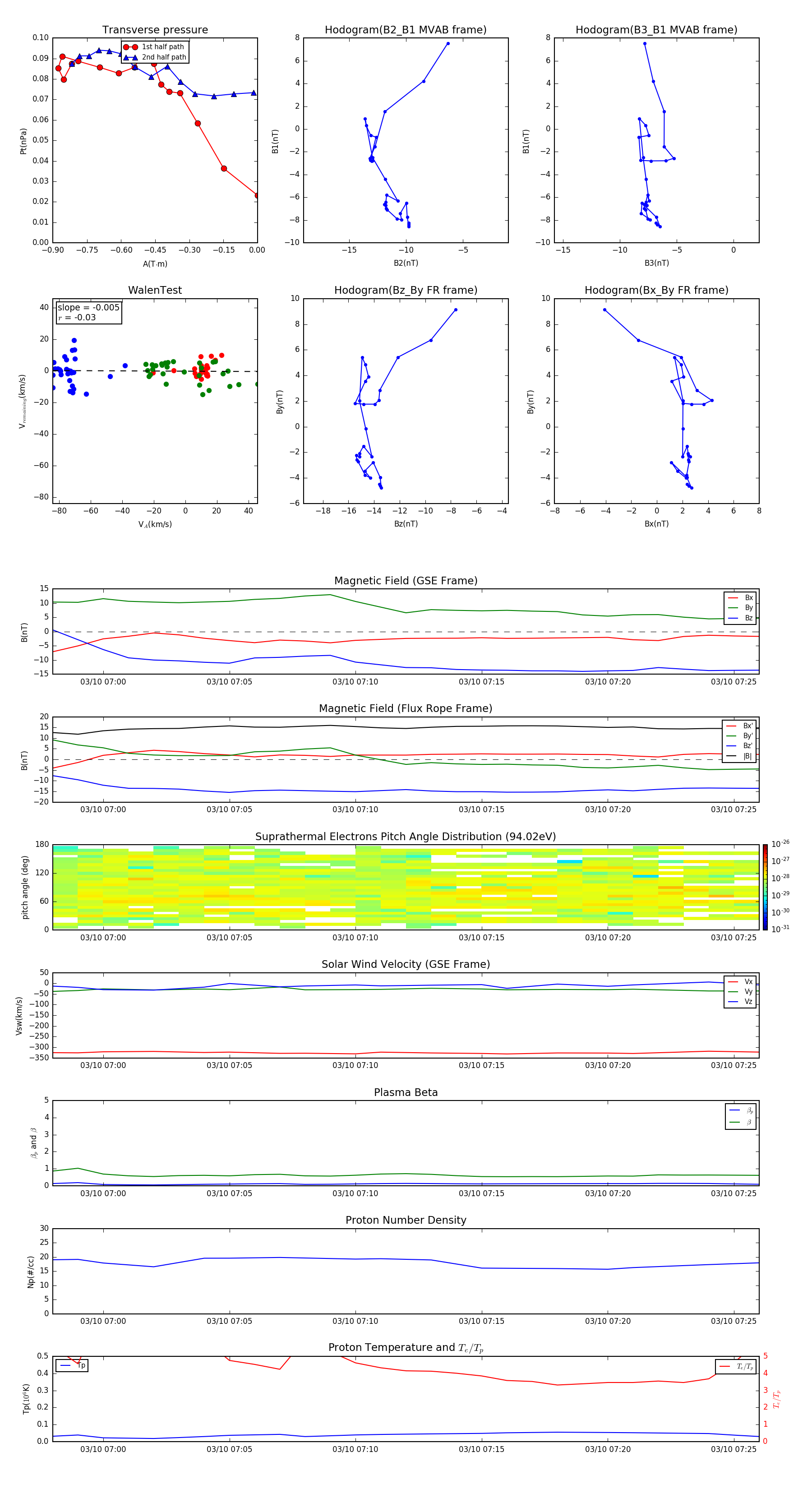Image resolution: width=812 pixels, height=1489 pixels.
Task: Click the top-left point of Bx_By hodogram
Action: [x=604, y=310]
